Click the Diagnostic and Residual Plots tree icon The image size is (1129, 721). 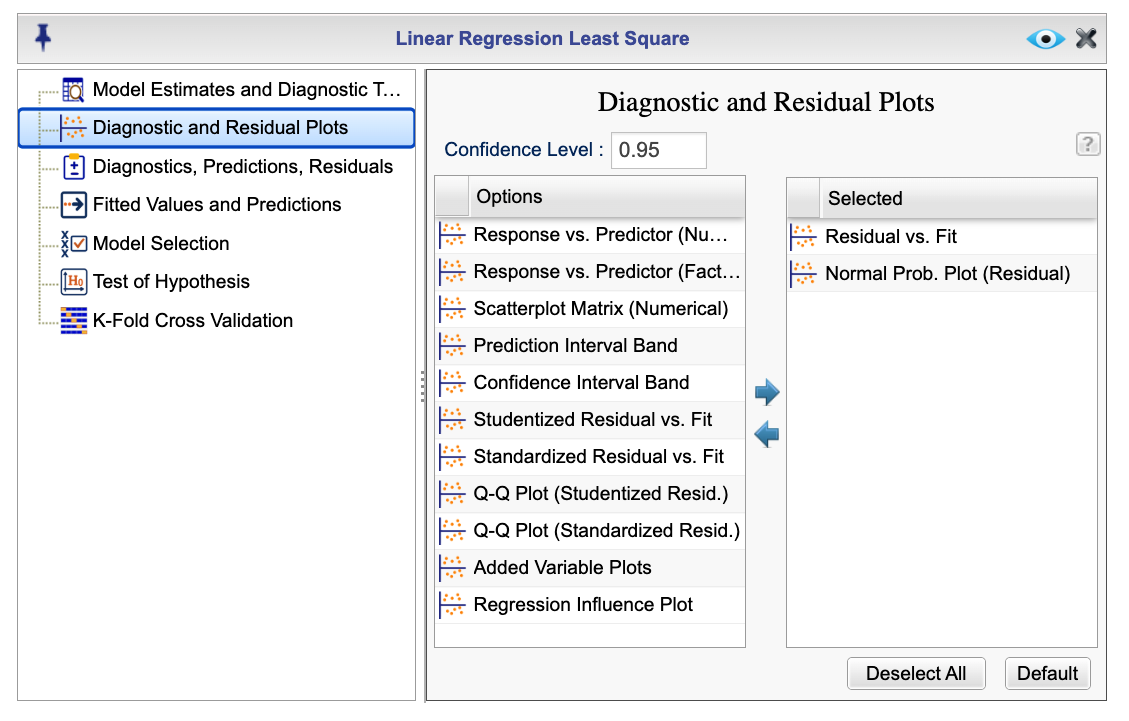[x=73, y=127]
